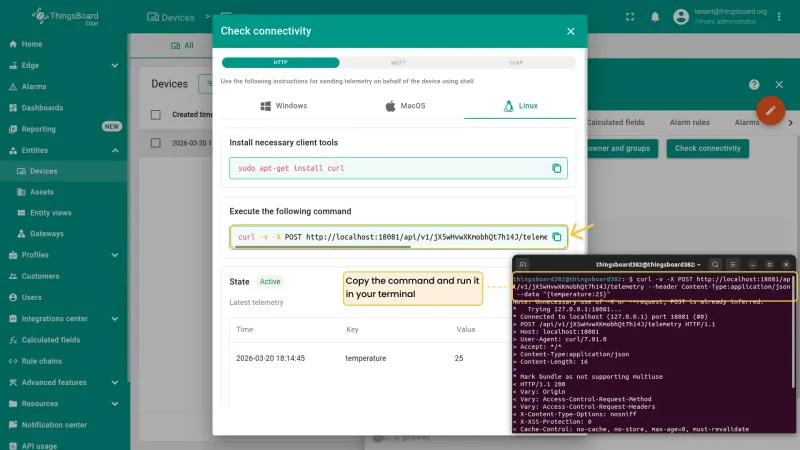Open Entity views in sidebar
800x450 pixels.
click(x=51, y=213)
